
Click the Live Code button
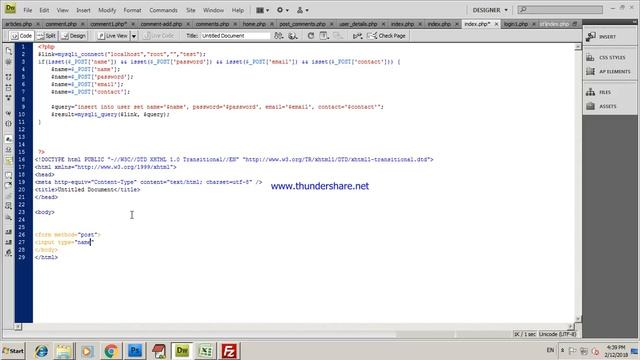coord(159,36)
